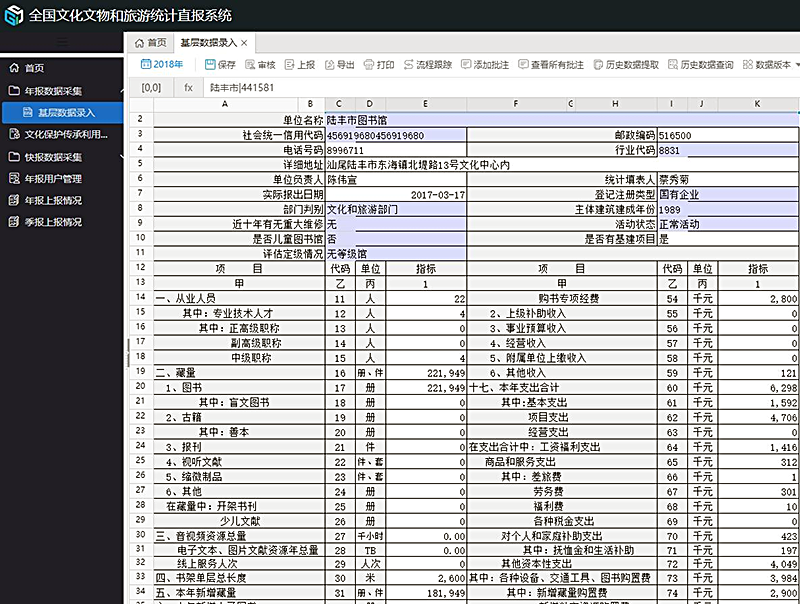The height and width of the screenshot is (604, 800).
Task: Select column header K
Action: pyautogui.click(x=758, y=104)
